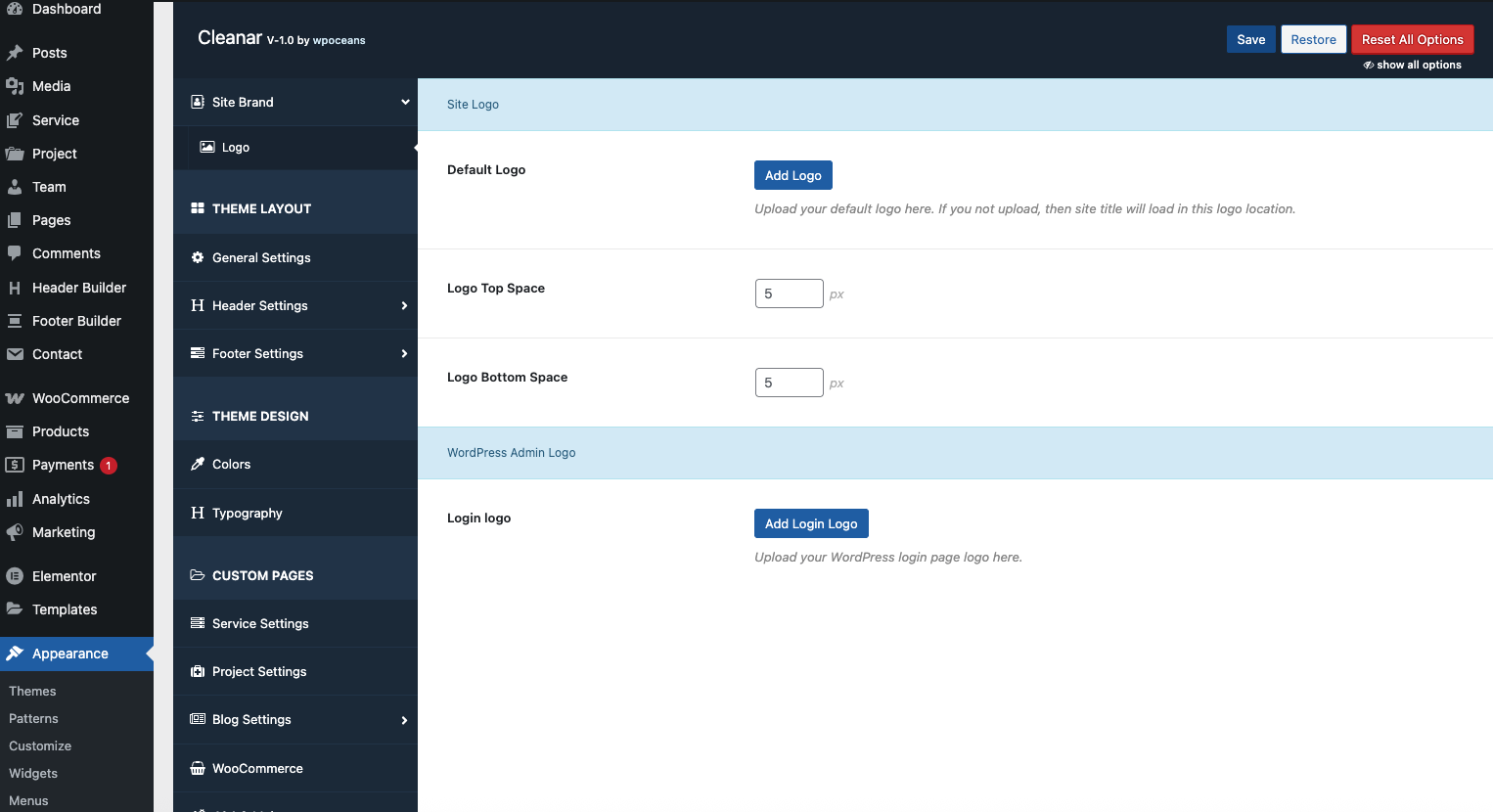Click the image icon next to Logo
Image resolution: width=1493 pixels, height=812 pixels.
(207, 148)
